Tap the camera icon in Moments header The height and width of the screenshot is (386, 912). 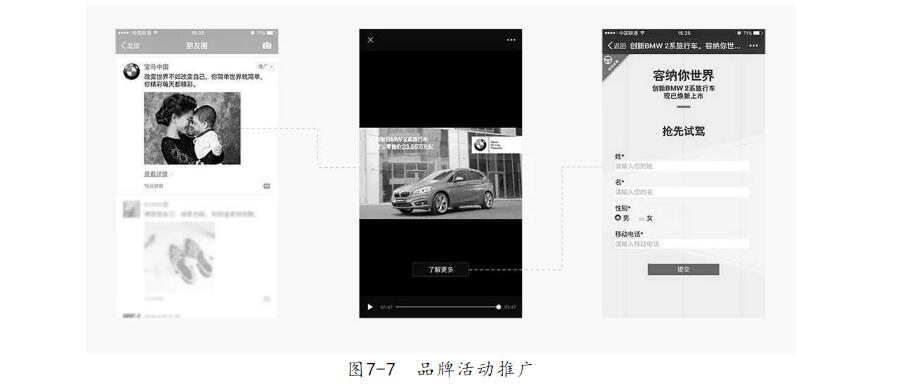click(266, 45)
